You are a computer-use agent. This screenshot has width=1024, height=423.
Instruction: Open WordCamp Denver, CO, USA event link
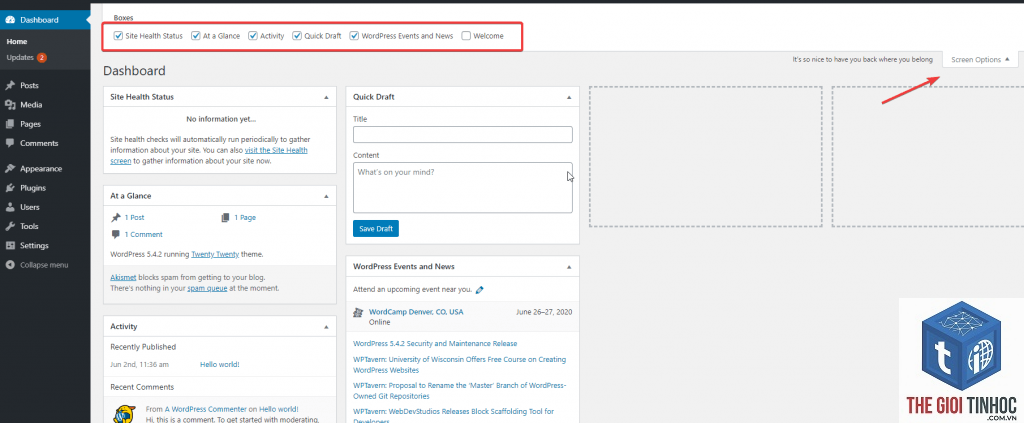click(416, 312)
